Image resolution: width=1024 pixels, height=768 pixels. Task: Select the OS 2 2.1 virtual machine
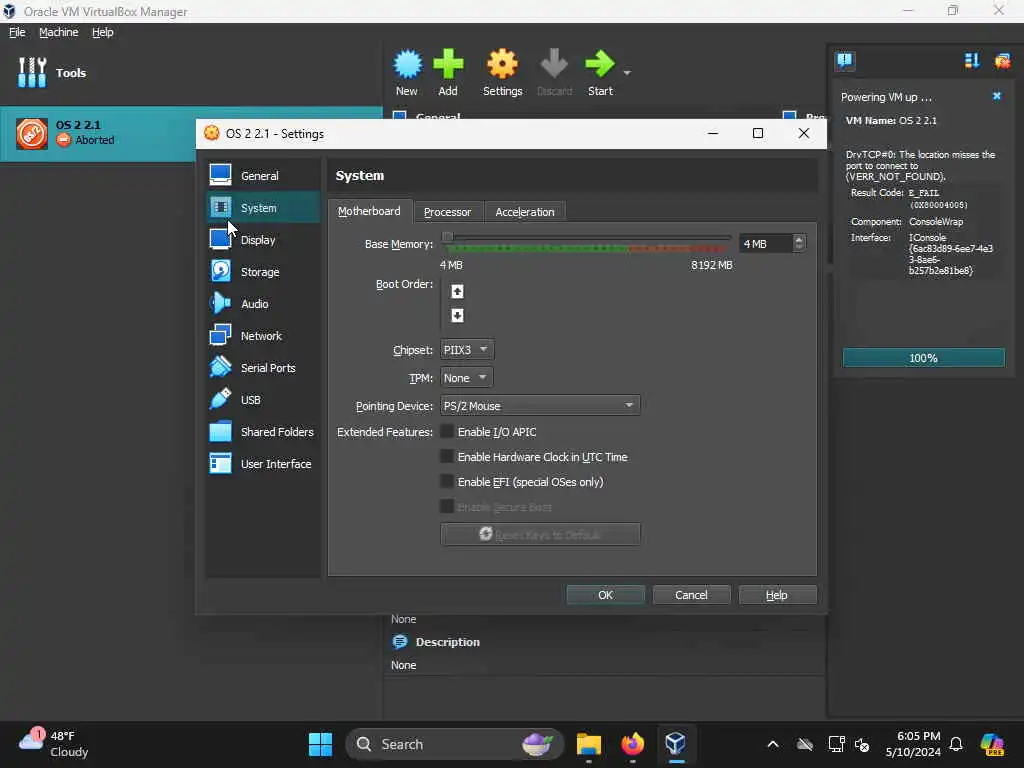98,133
